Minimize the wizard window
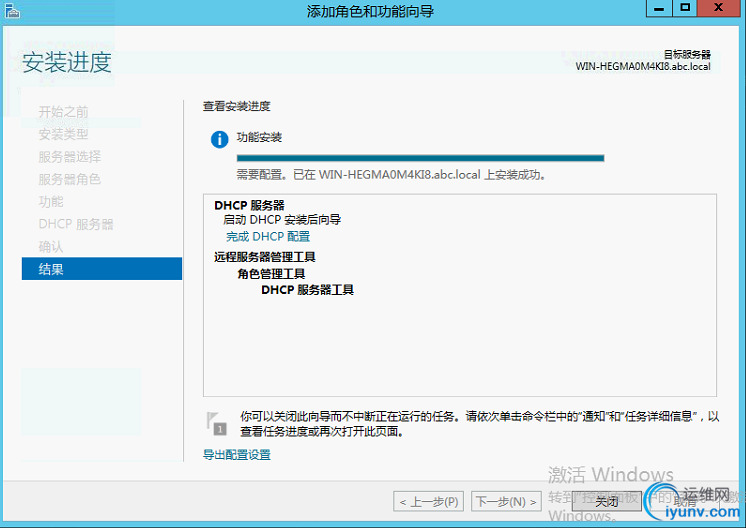 (x=659, y=8)
